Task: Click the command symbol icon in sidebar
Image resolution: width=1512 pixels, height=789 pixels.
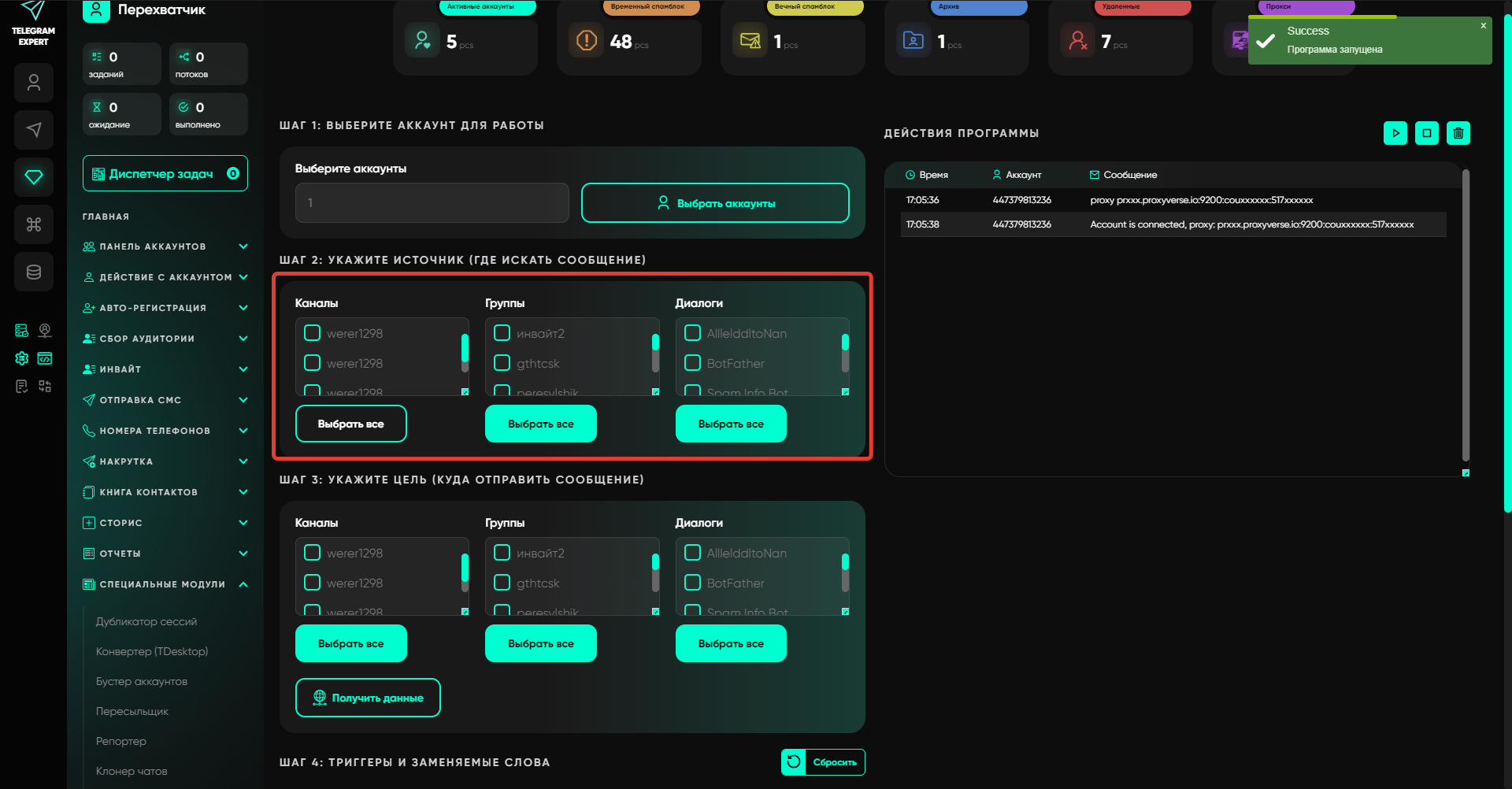Action: click(34, 224)
